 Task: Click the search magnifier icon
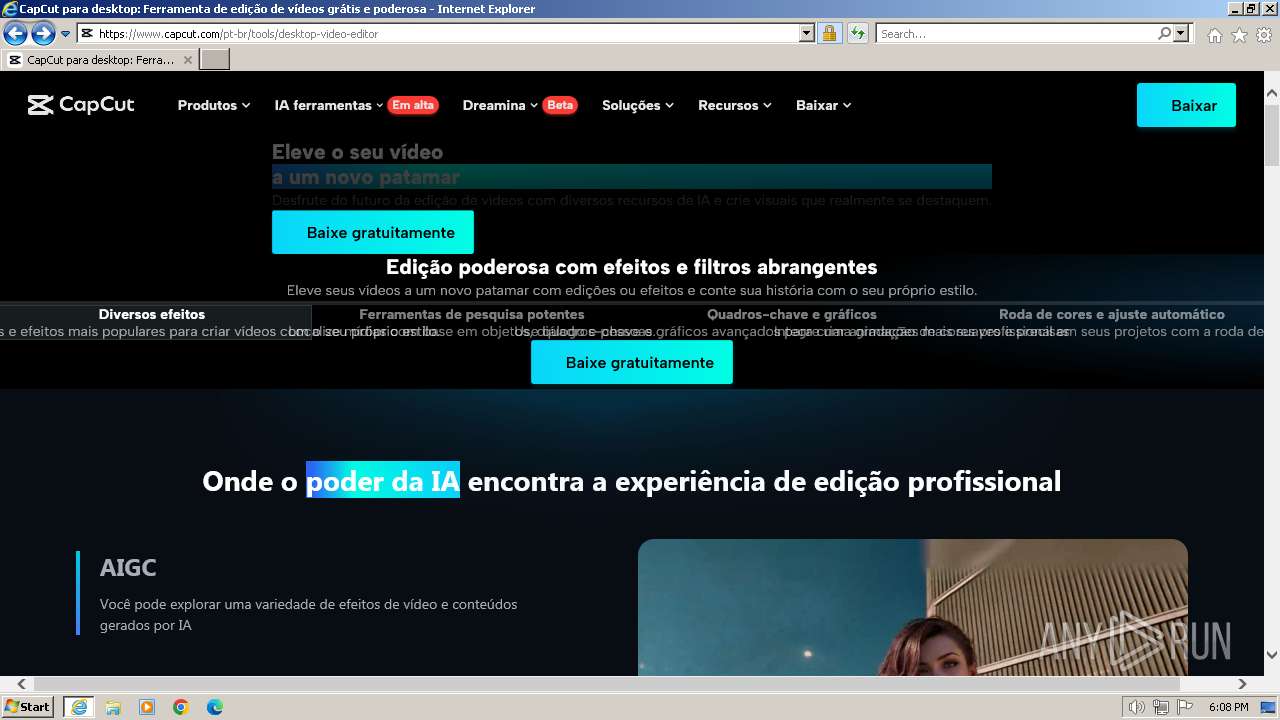click(x=1164, y=34)
